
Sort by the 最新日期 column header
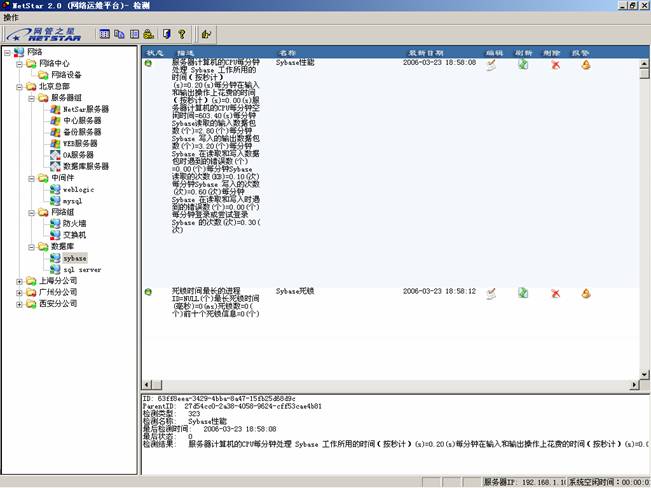pyautogui.click(x=426, y=53)
